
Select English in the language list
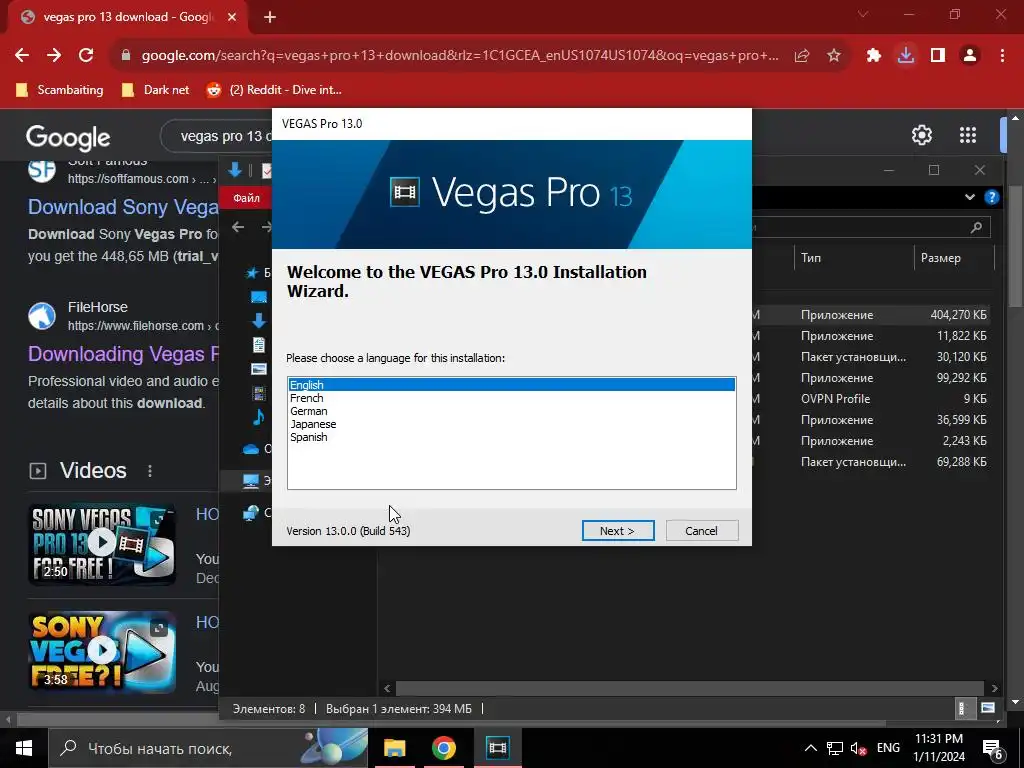coord(511,385)
